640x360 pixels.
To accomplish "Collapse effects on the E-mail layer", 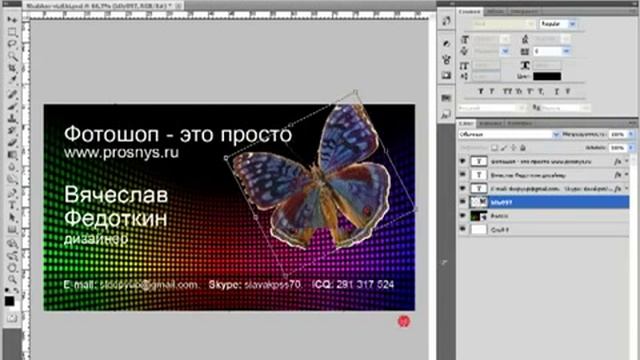I will click(x=626, y=189).
